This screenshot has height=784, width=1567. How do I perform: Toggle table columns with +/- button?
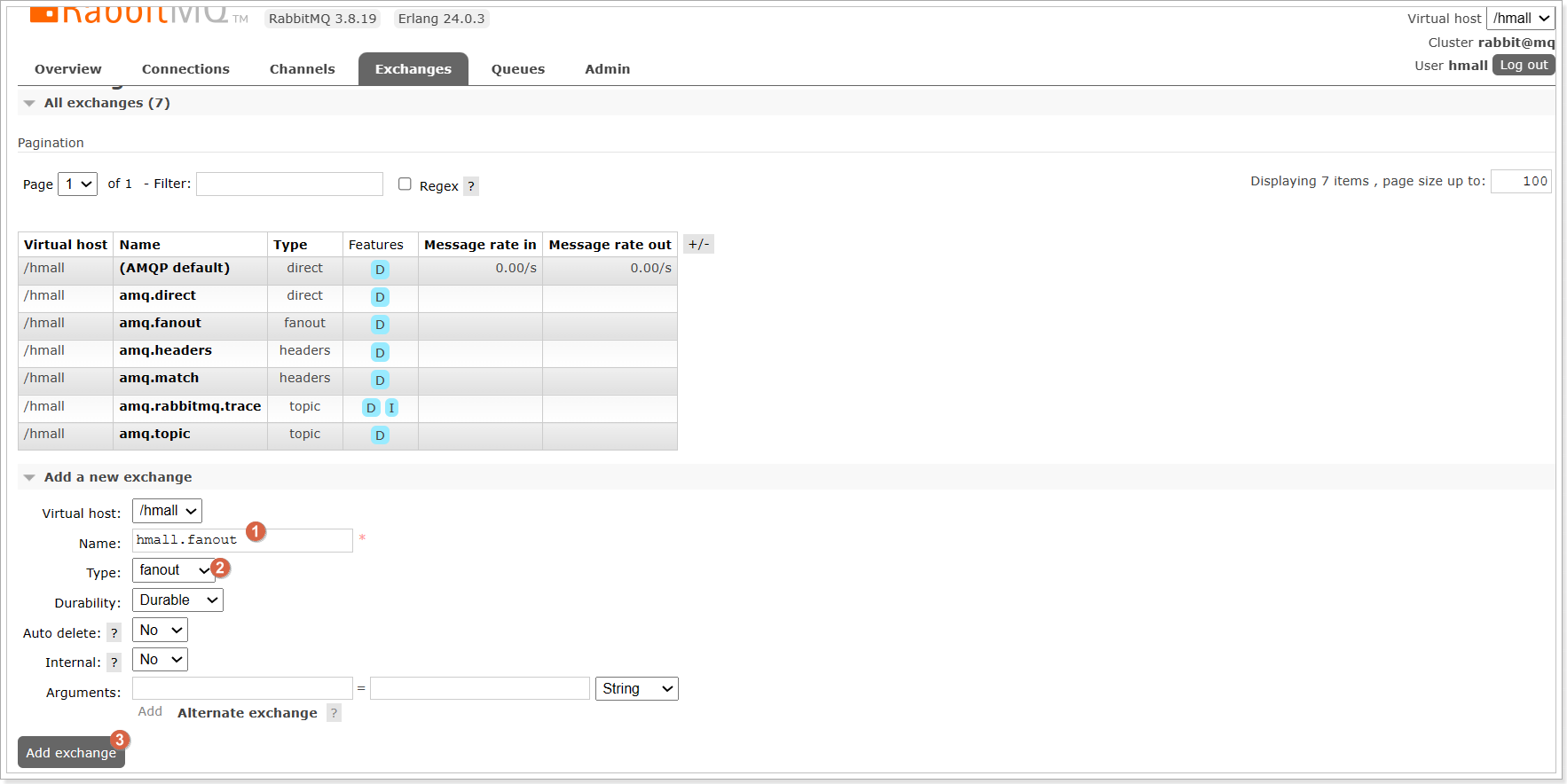(x=698, y=245)
